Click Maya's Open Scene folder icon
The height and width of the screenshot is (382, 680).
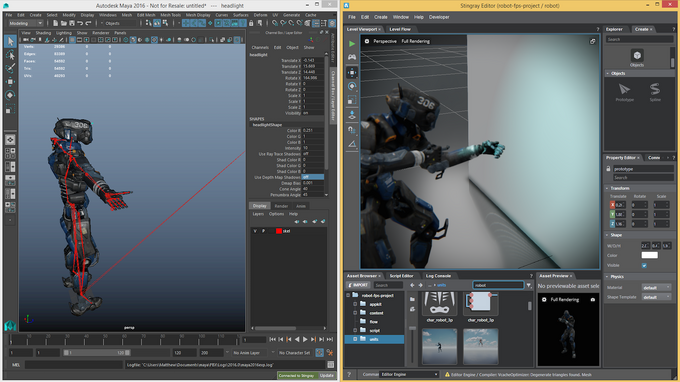click(64, 23)
